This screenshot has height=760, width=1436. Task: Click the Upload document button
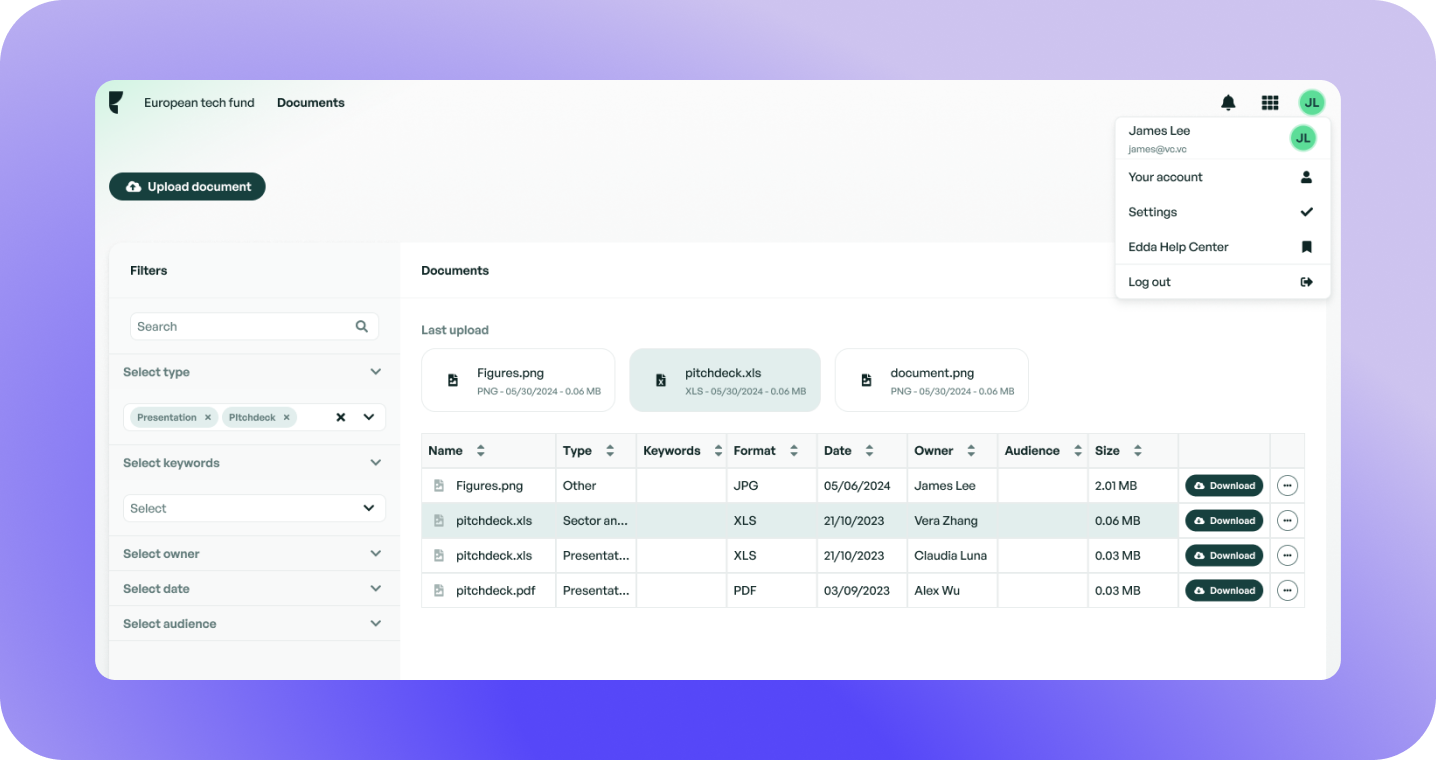(187, 187)
